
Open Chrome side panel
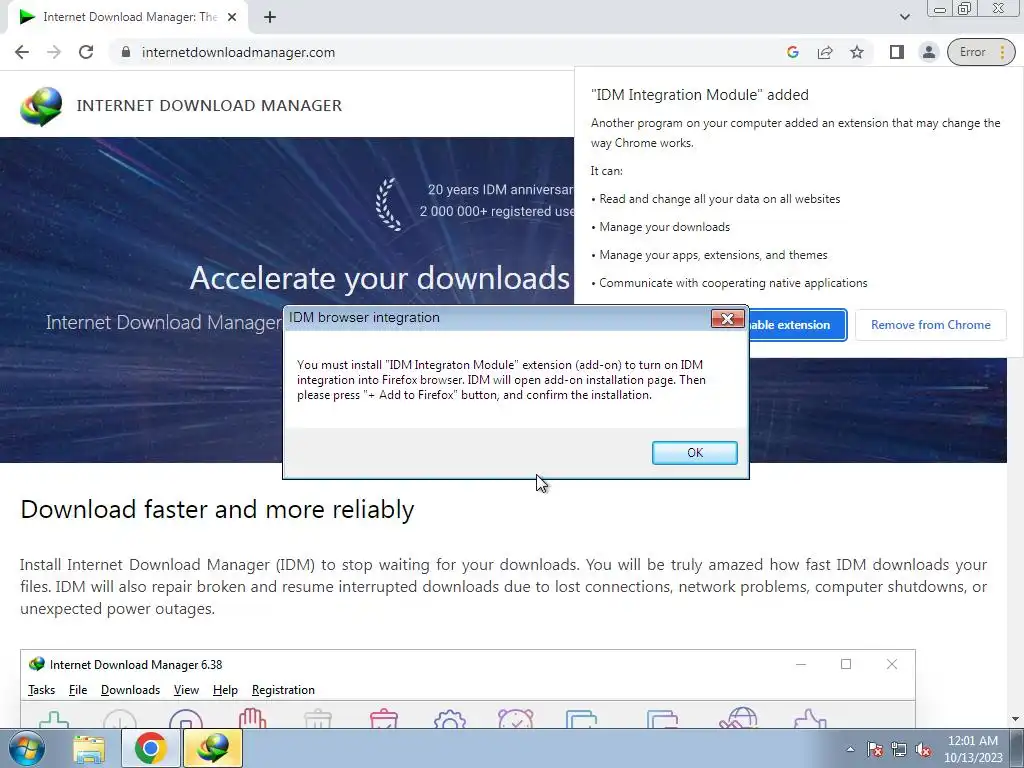click(897, 52)
